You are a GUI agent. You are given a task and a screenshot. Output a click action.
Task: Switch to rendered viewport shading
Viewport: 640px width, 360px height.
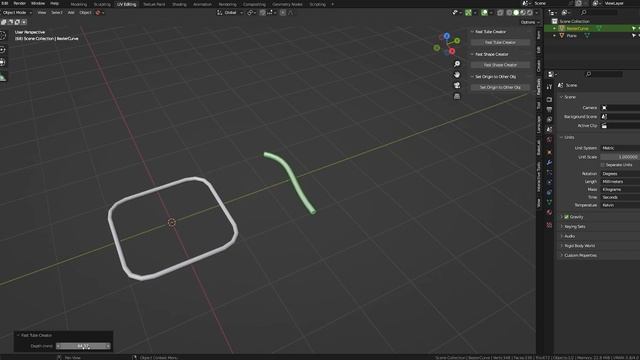pyautogui.click(x=530, y=13)
